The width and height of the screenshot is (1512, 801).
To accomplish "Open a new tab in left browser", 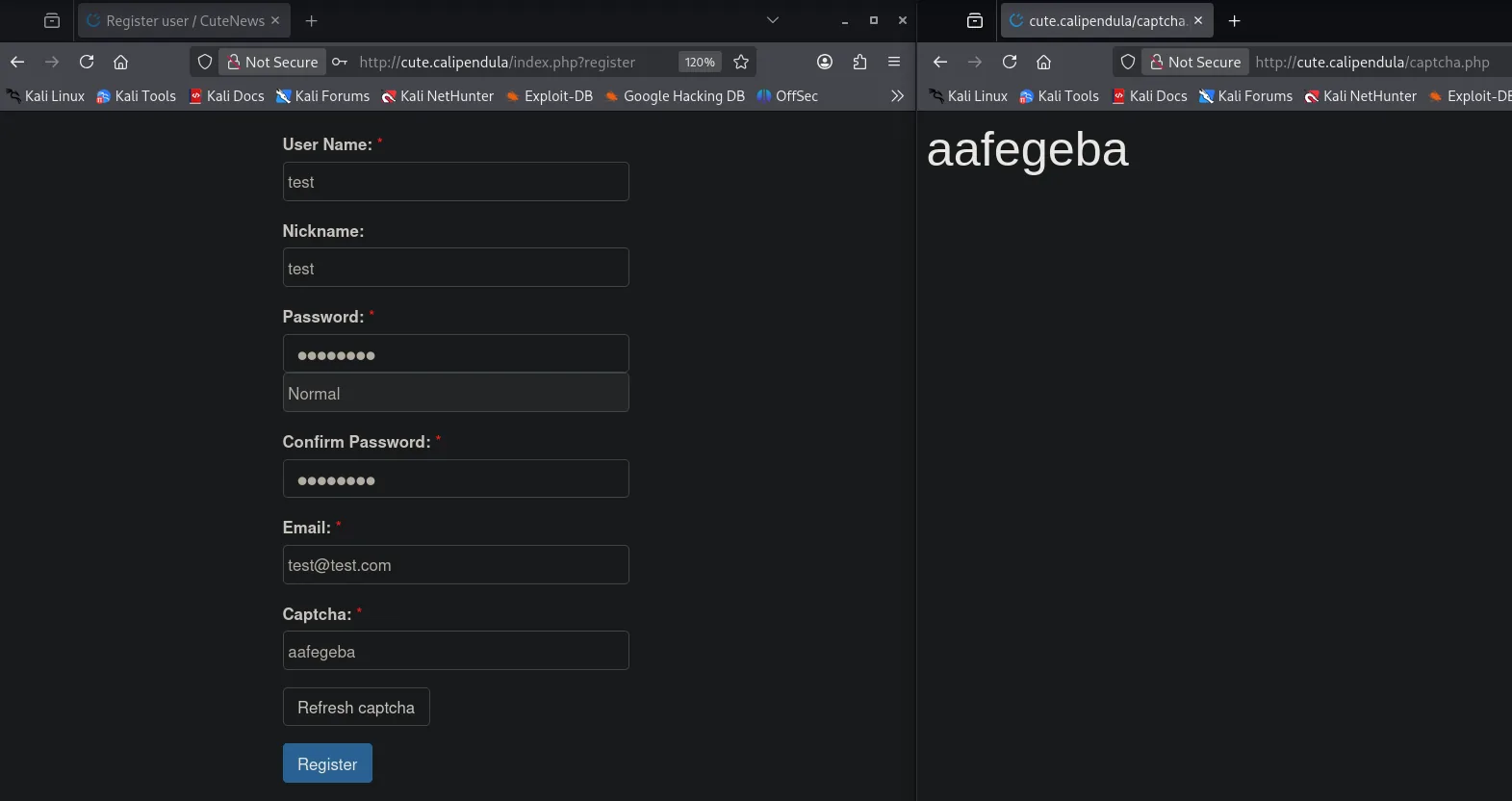I will [x=311, y=20].
